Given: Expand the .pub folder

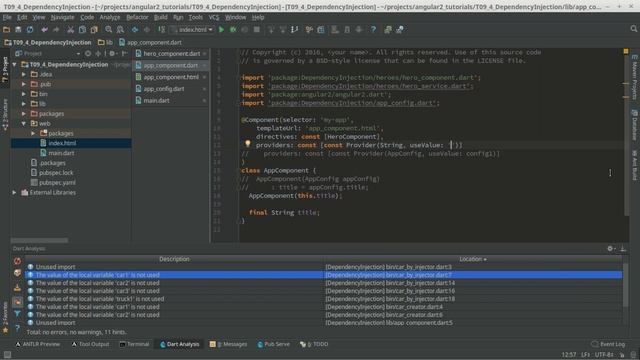Looking at the screenshot, I should click(24, 84).
